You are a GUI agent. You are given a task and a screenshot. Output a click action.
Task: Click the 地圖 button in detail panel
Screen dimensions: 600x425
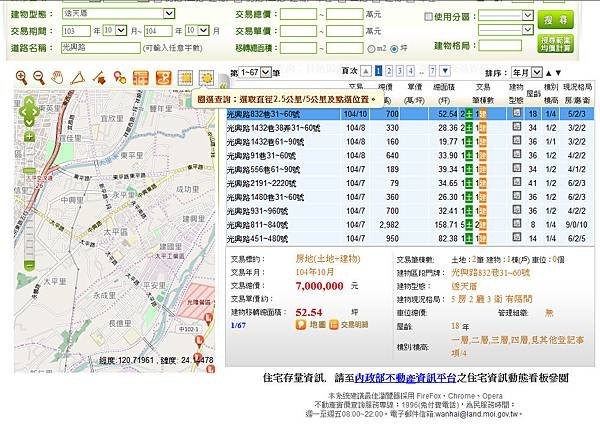(311, 325)
